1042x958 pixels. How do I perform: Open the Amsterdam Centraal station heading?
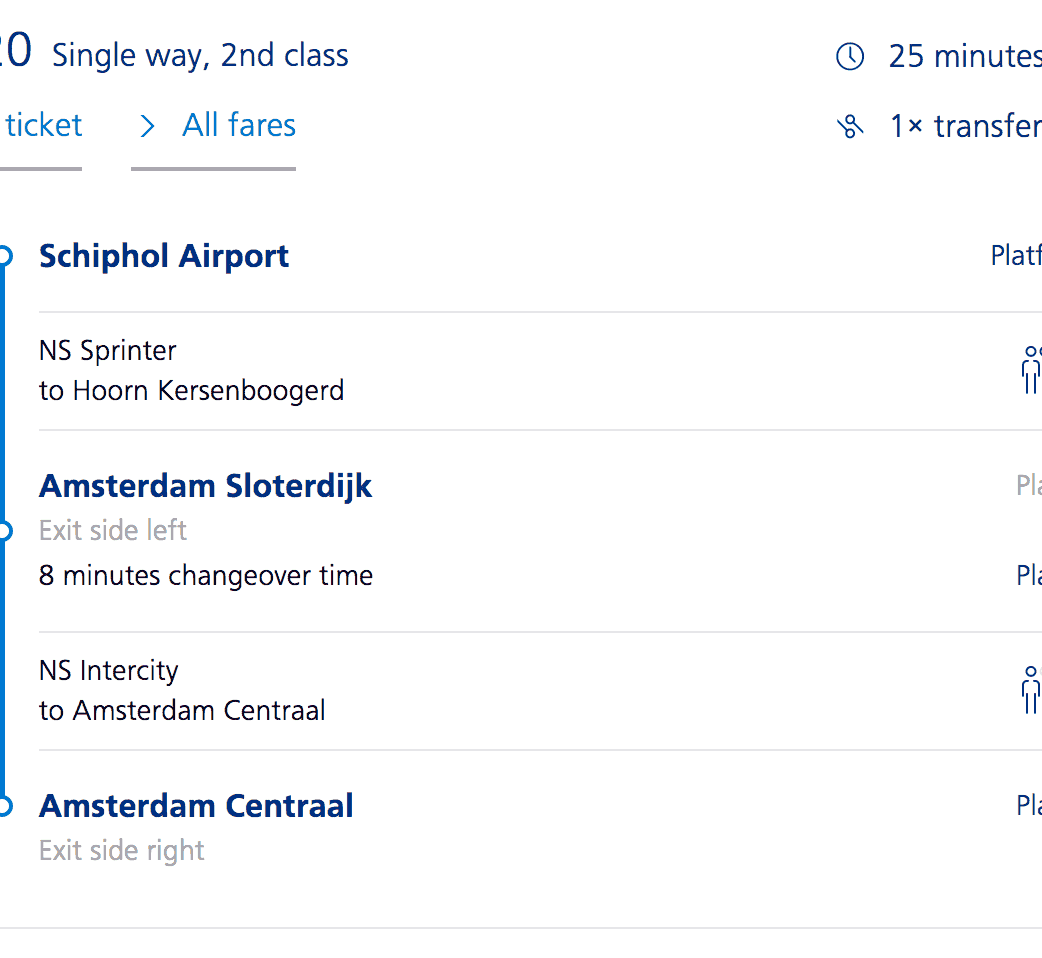coord(196,806)
